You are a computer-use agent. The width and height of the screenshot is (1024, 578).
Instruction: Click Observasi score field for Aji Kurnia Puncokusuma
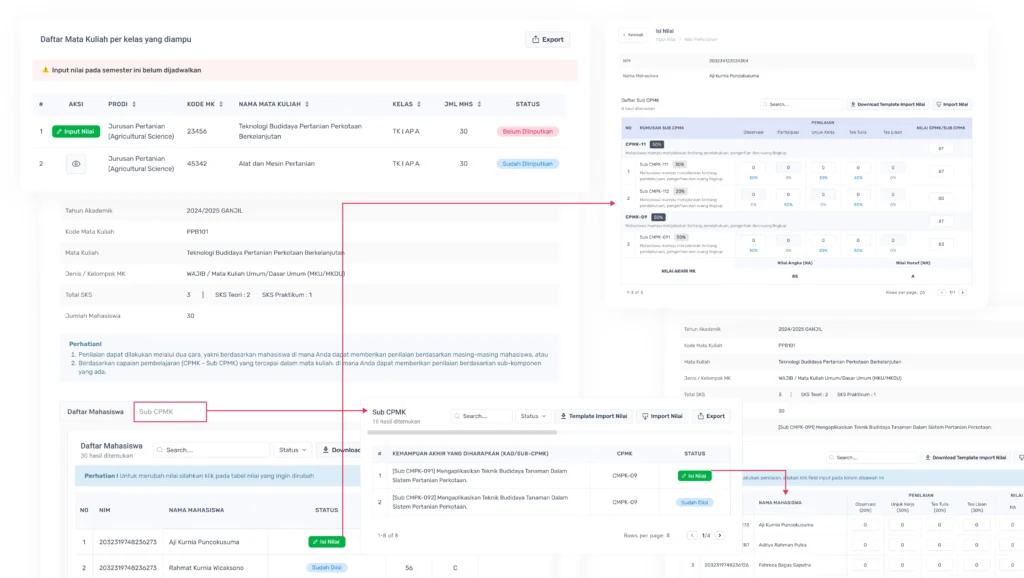(x=865, y=525)
